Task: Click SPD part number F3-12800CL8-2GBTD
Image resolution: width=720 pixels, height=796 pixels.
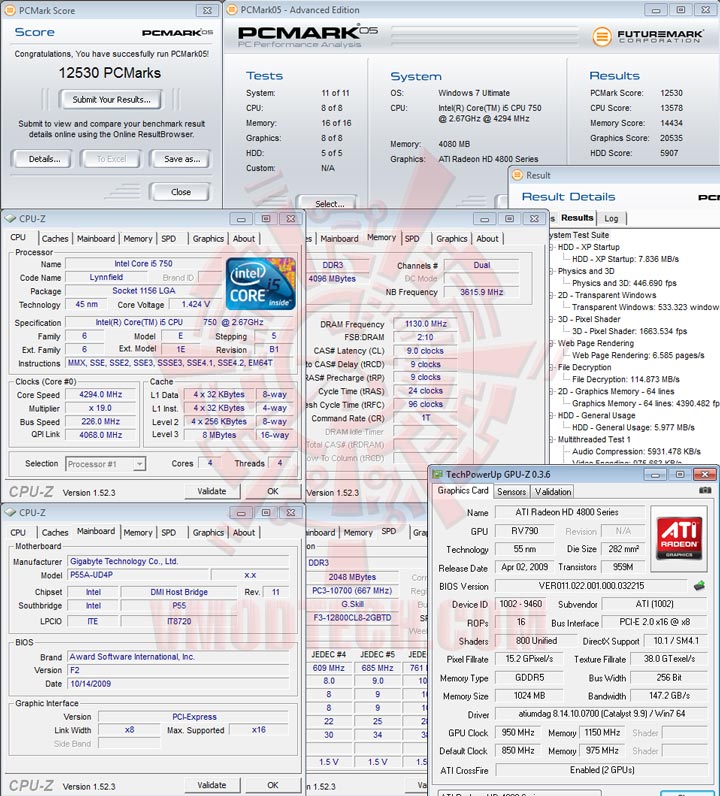Action: (x=352, y=617)
